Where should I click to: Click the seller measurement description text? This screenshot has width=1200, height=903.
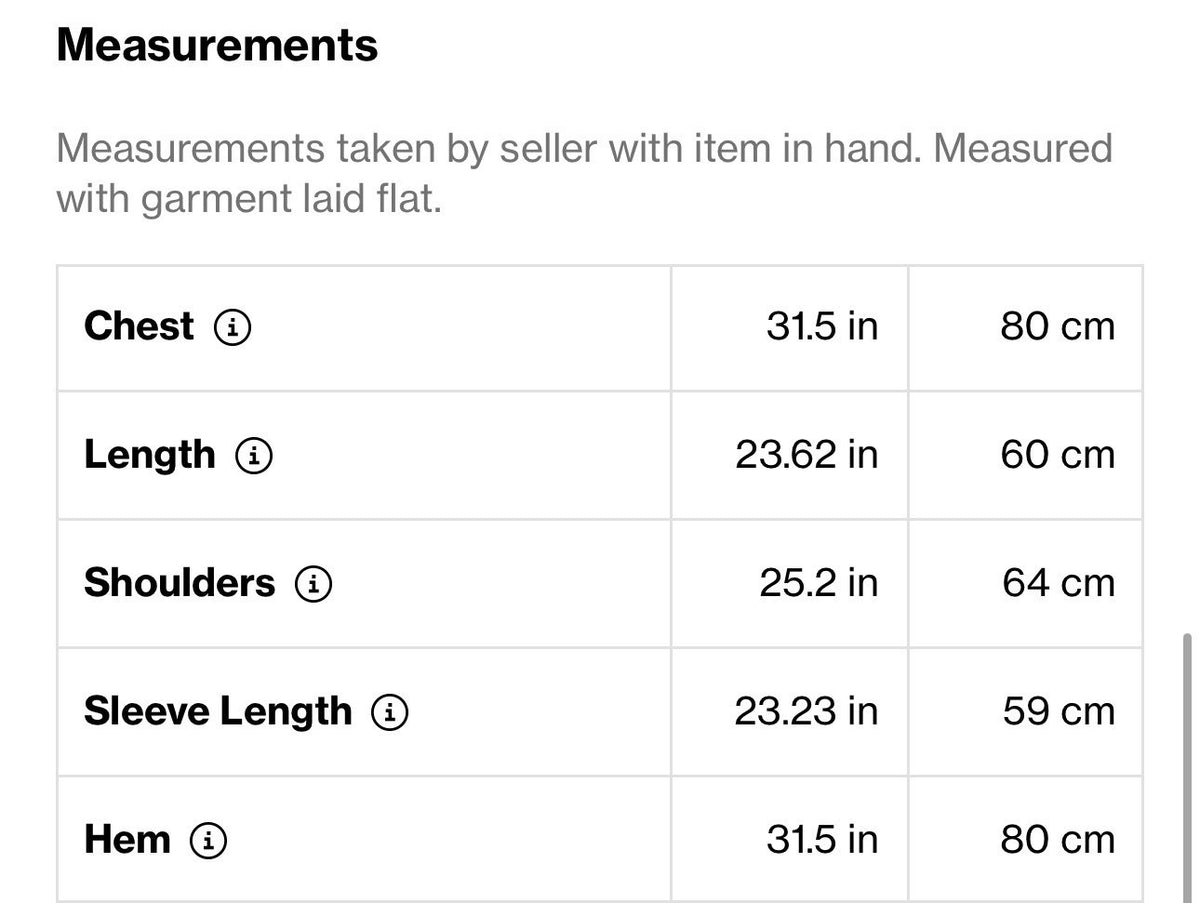pos(584,174)
